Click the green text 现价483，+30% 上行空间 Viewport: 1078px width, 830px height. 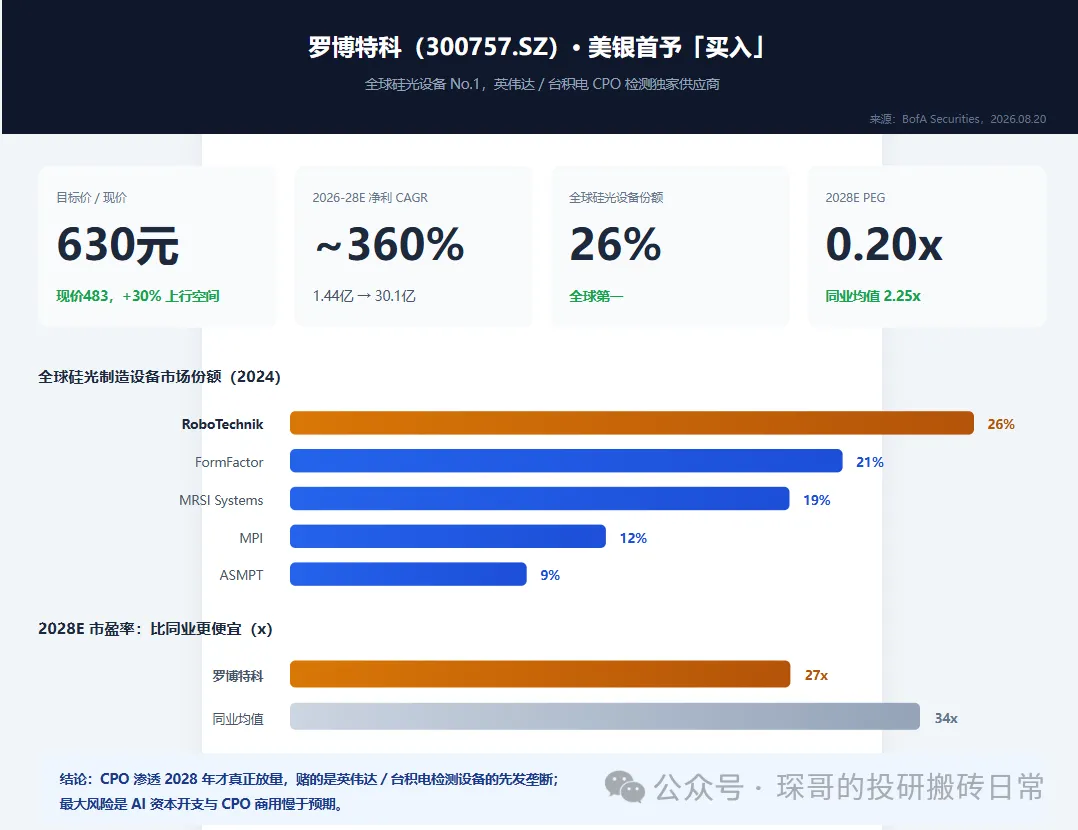138,296
